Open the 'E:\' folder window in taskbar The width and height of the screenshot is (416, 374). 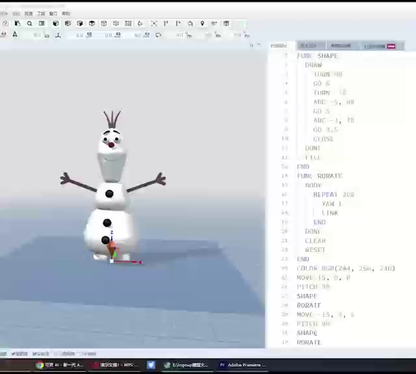[187, 365]
